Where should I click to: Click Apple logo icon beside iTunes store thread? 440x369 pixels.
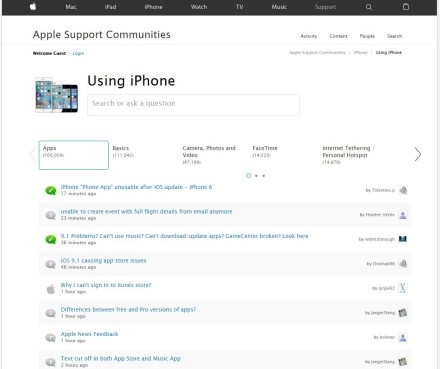(x=51, y=289)
